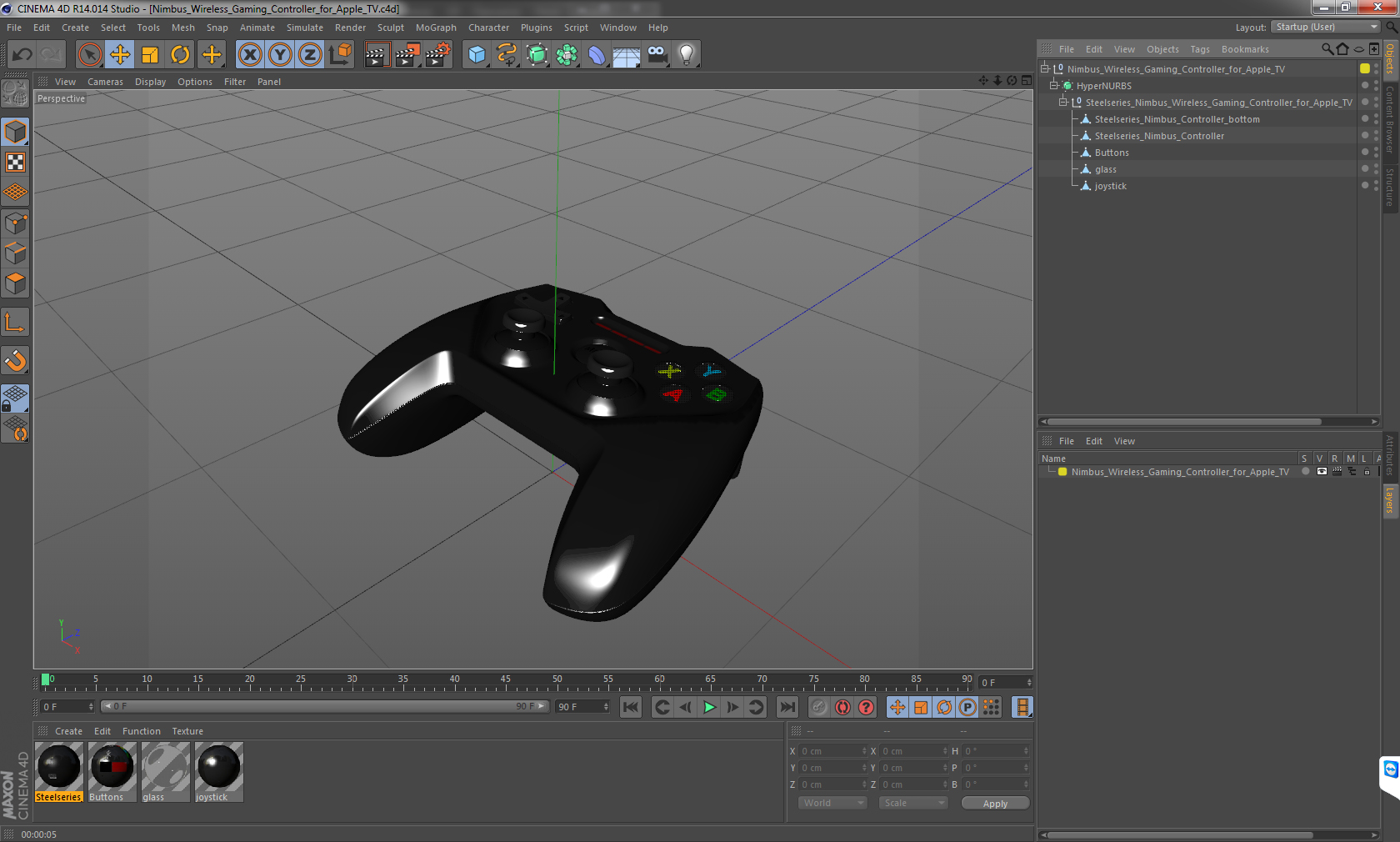Open Edit Render Settings
1400x842 pixels.
[437, 55]
